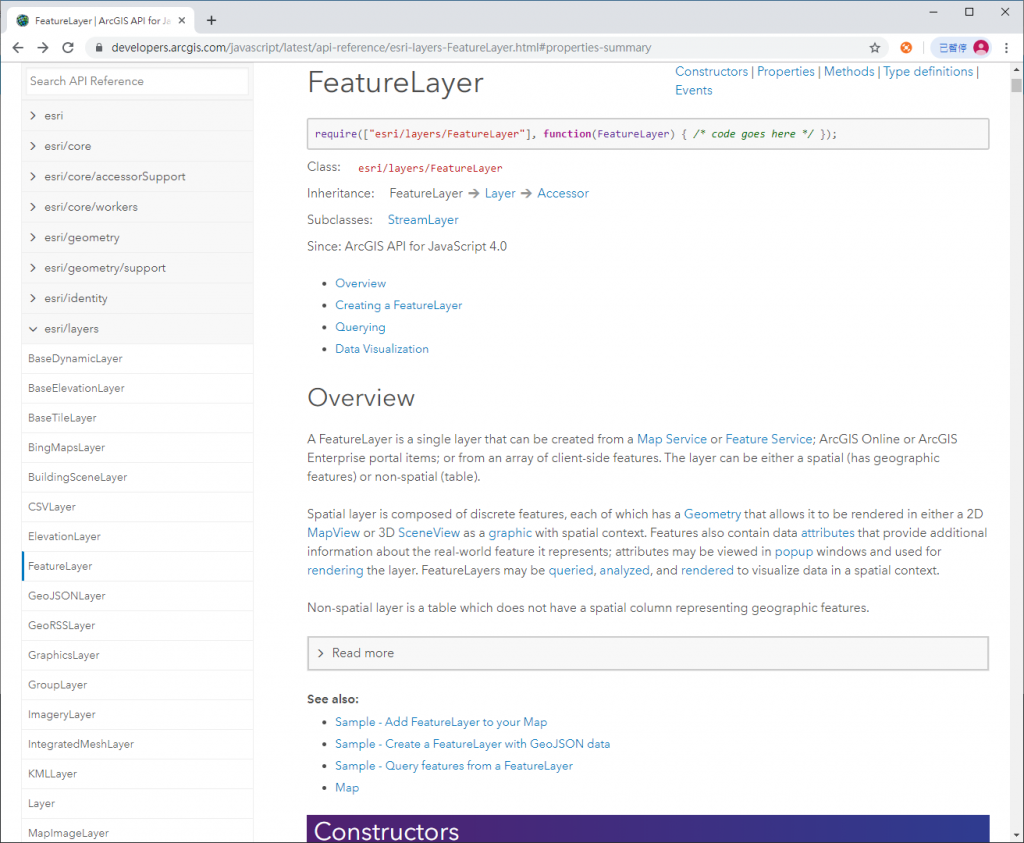Collapse the esri/layers section

pyautogui.click(x=137, y=329)
